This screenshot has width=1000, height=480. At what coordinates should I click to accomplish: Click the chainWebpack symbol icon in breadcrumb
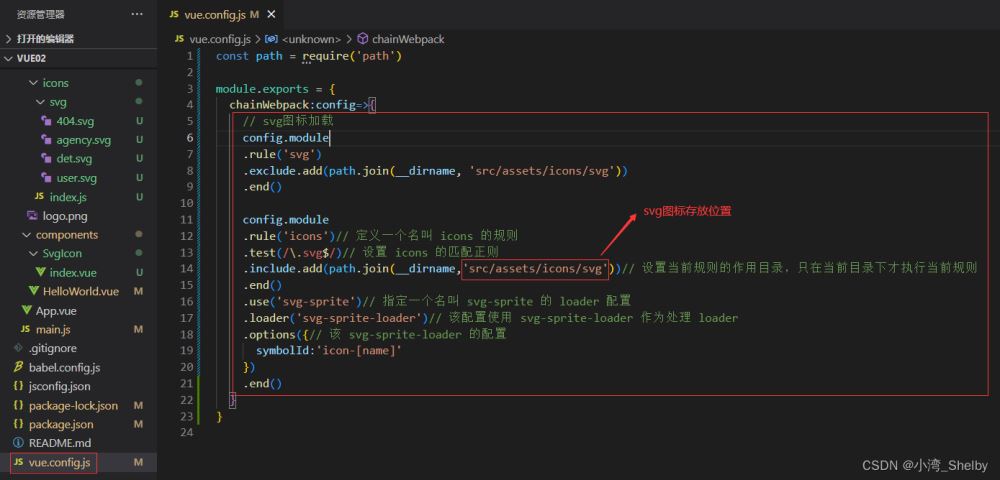pos(362,39)
